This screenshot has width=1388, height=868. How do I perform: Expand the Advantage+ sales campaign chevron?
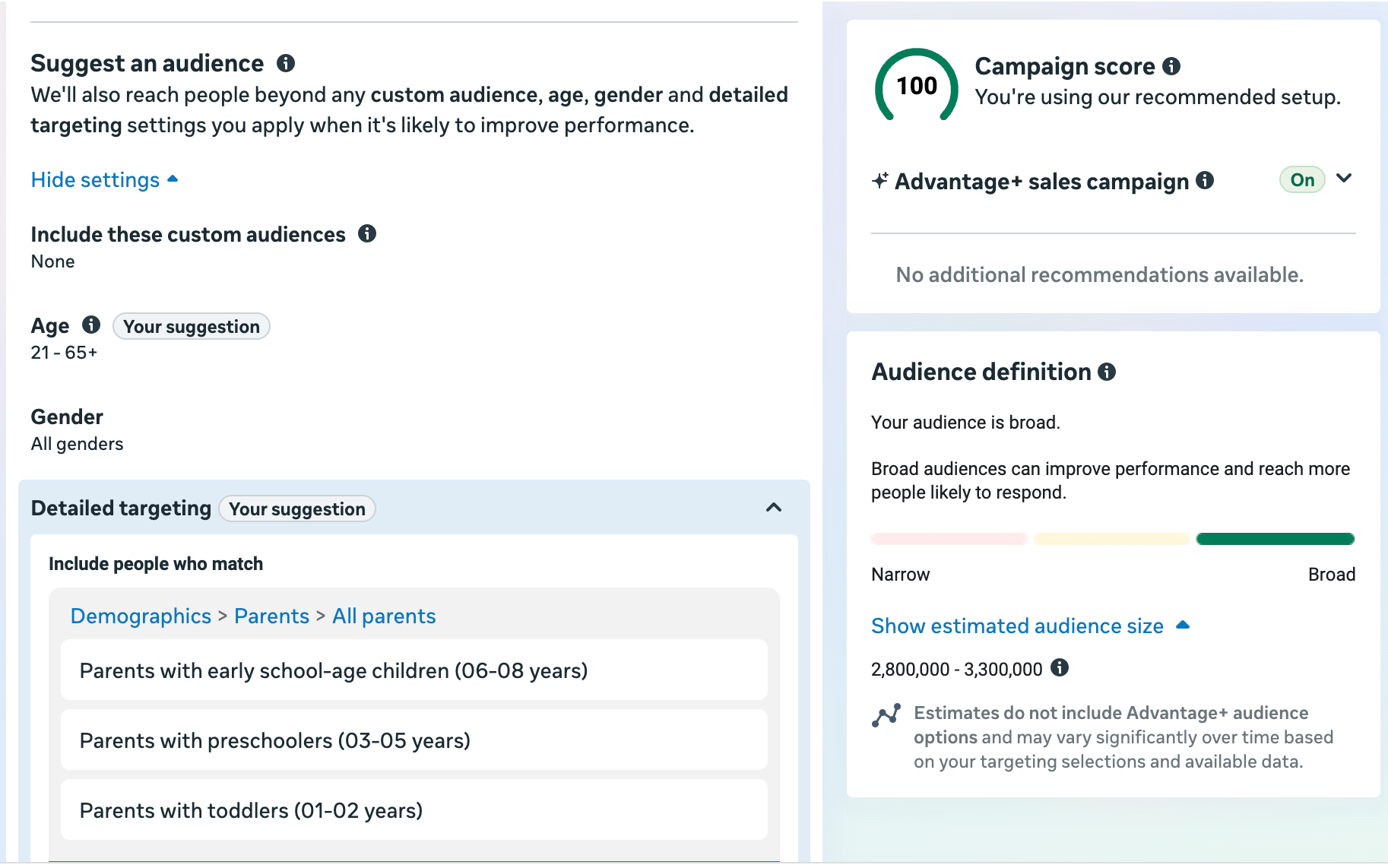[x=1344, y=179]
